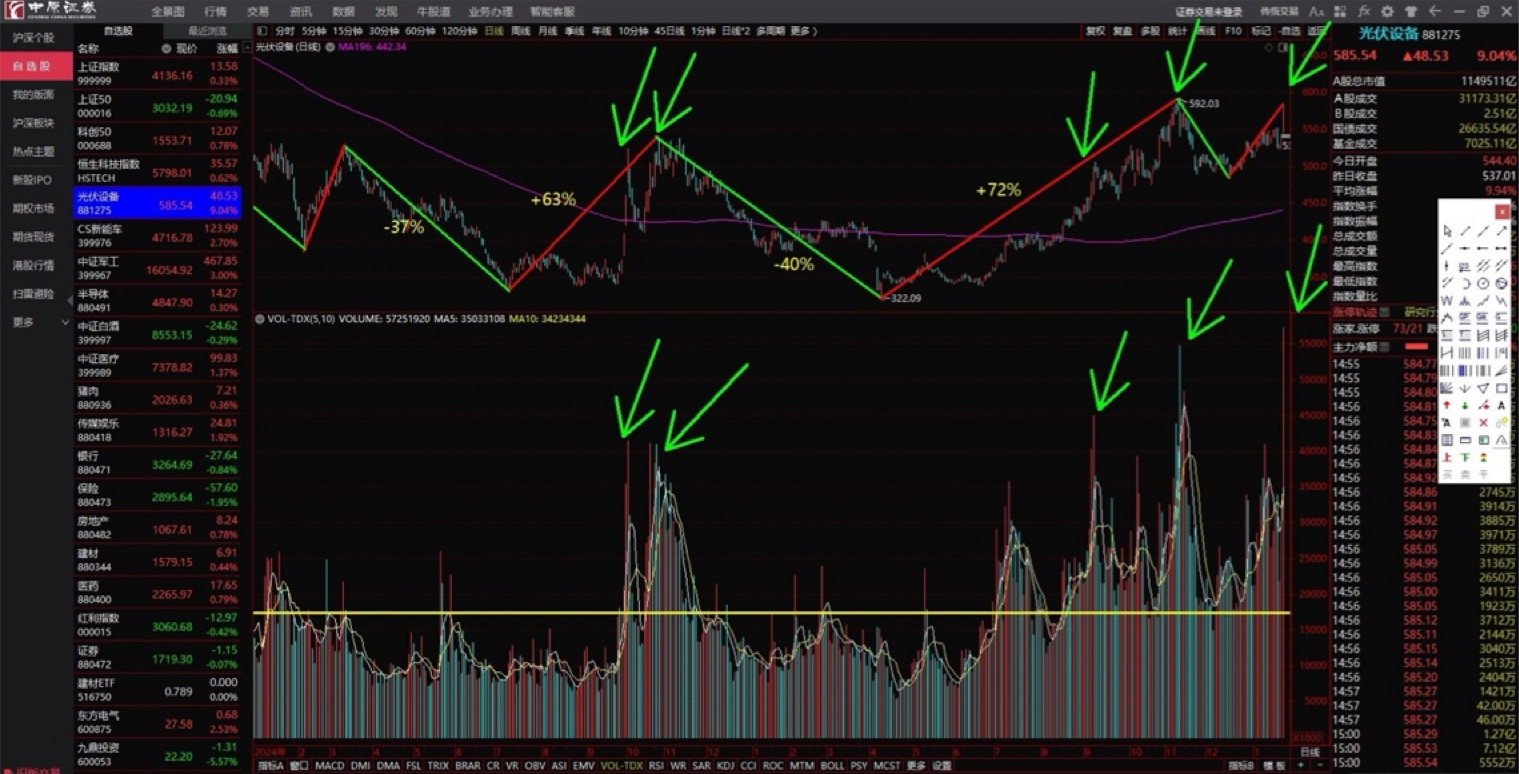Open the shirt skin theme icon
The width and height of the screenshot is (1519, 774).
[x=1411, y=11]
